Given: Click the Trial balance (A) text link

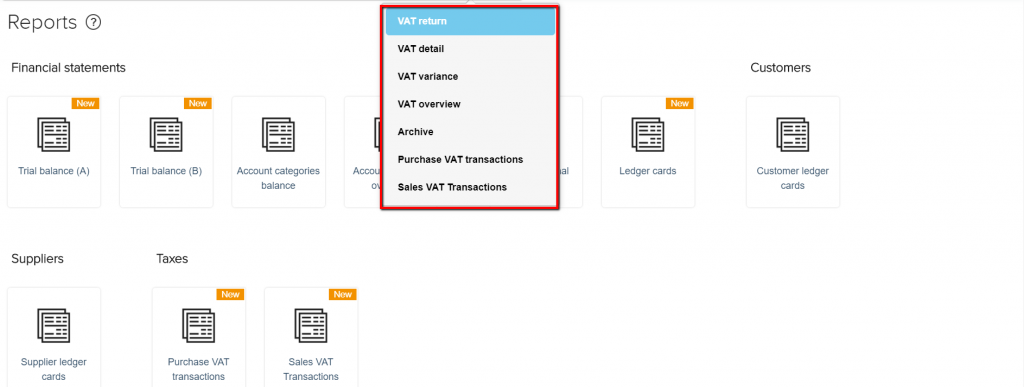Looking at the screenshot, I should coord(54,172).
